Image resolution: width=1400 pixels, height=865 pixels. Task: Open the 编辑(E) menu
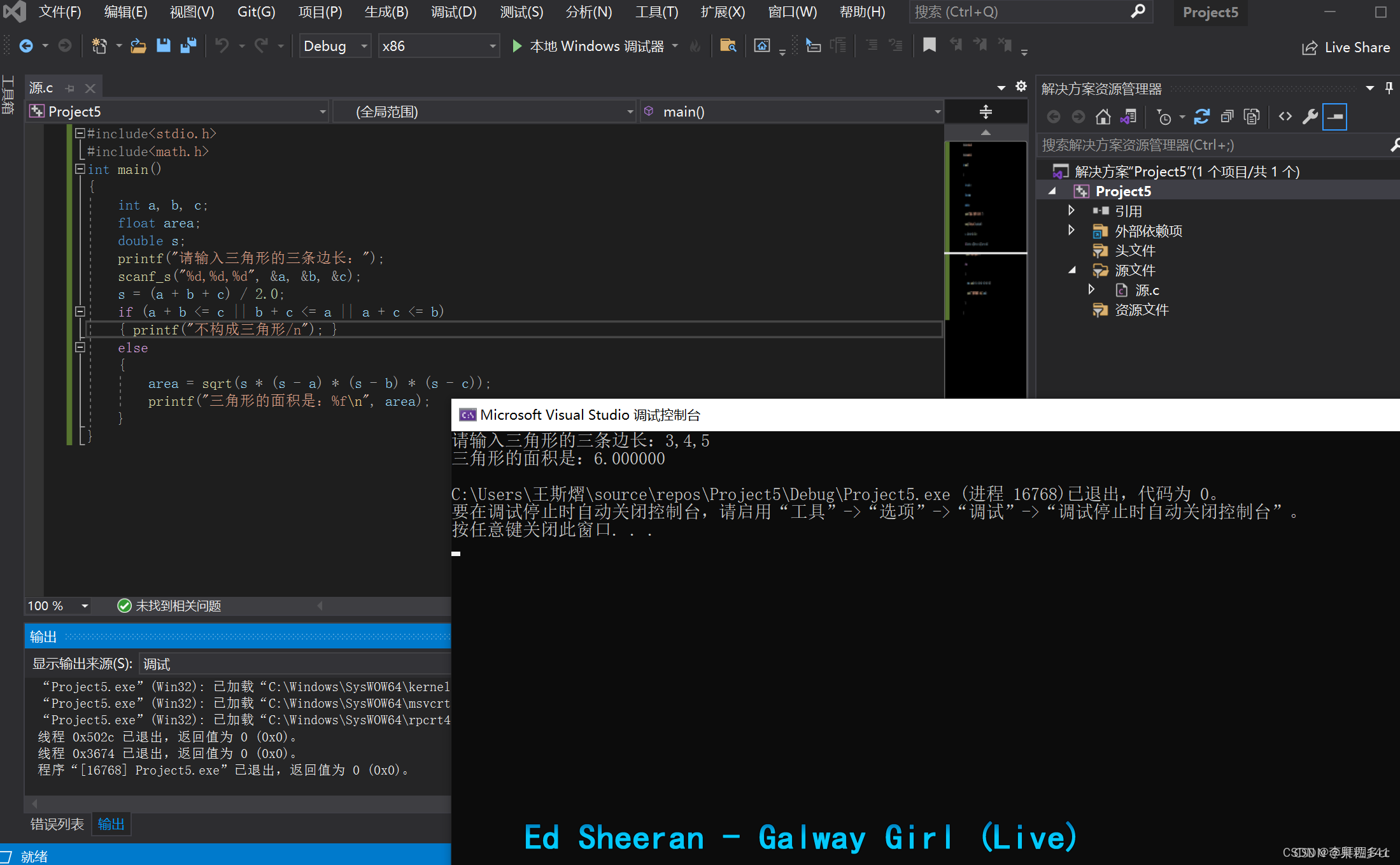click(x=125, y=11)
